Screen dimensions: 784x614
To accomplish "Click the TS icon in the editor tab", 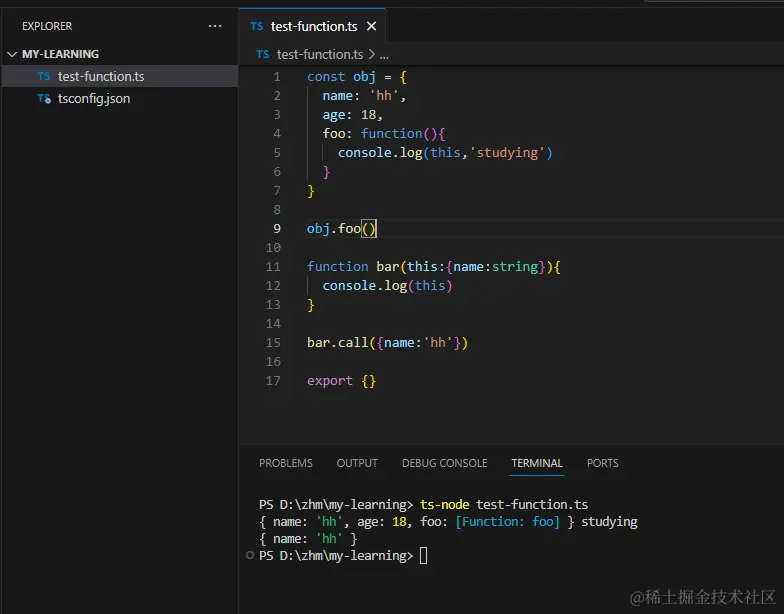I will click(x=256, y=26).
